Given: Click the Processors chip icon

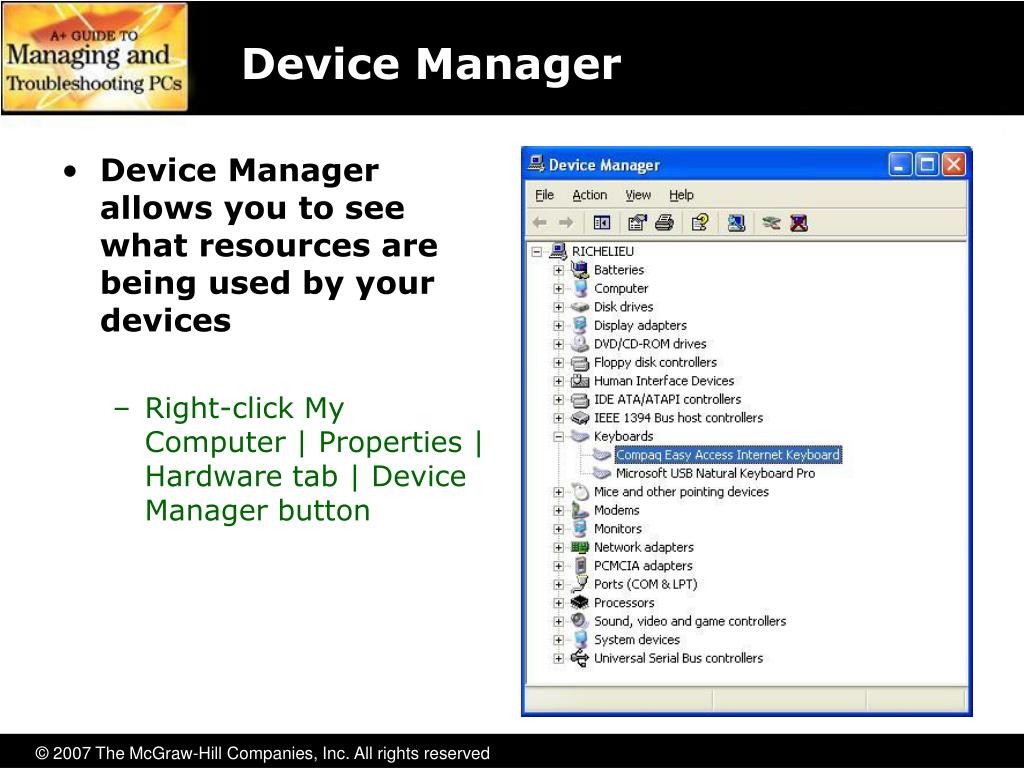Looking at the screenshot, I should click(580, 602).
